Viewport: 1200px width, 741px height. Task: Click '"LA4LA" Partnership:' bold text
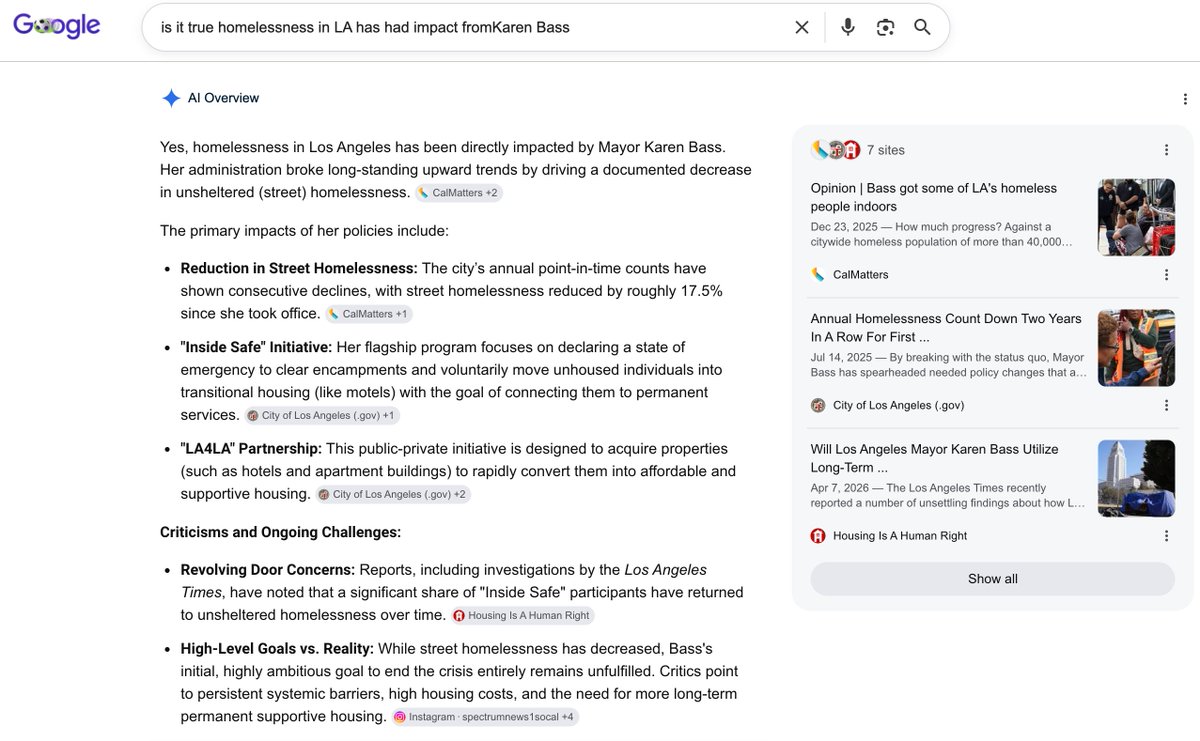pos(251,448)
